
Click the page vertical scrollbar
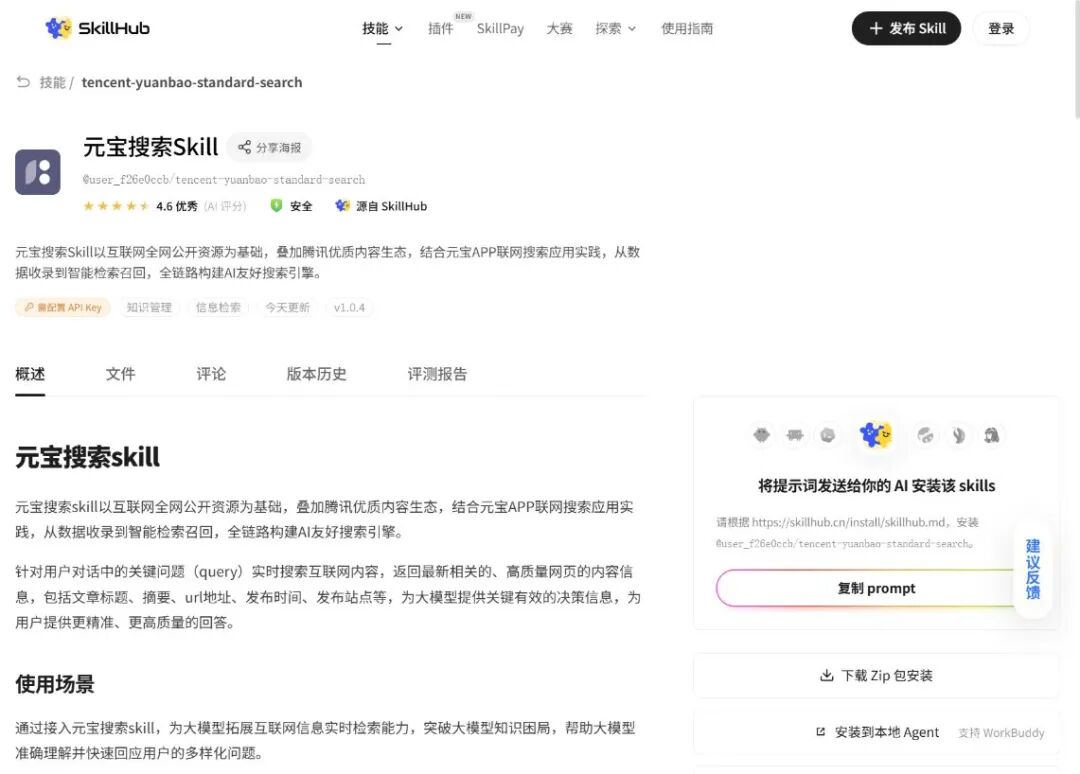point(1077,62)
